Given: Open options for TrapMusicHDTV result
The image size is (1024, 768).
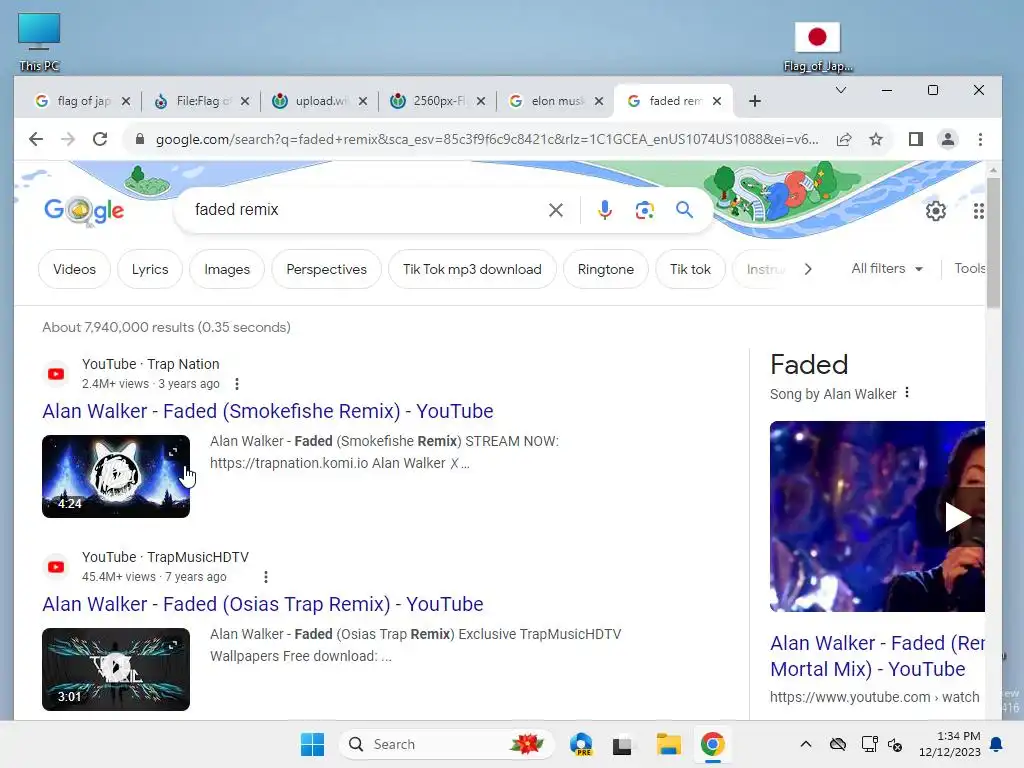Looking at the screenshot, I should 265,577.
